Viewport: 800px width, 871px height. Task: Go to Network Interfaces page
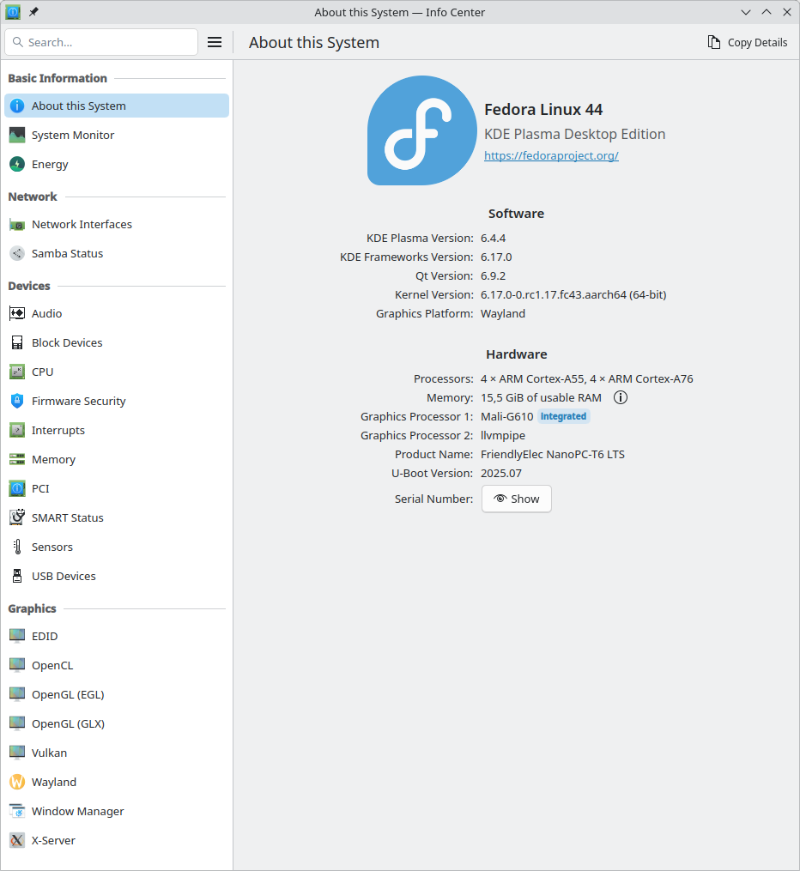[x=81, y=224]
